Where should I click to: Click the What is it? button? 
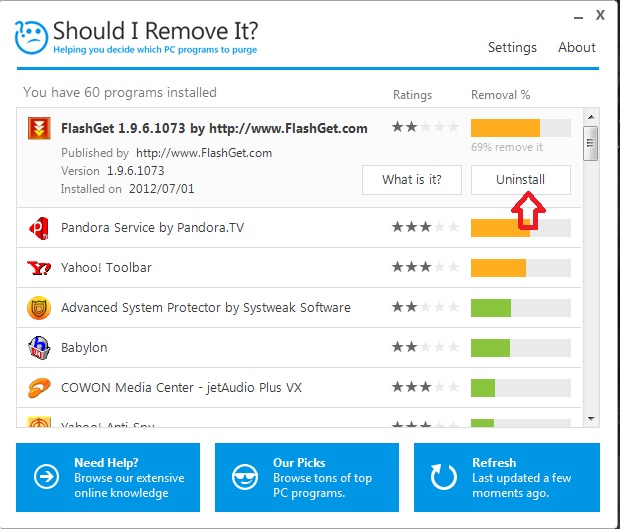pyautogui.click(x=412, y=180)
